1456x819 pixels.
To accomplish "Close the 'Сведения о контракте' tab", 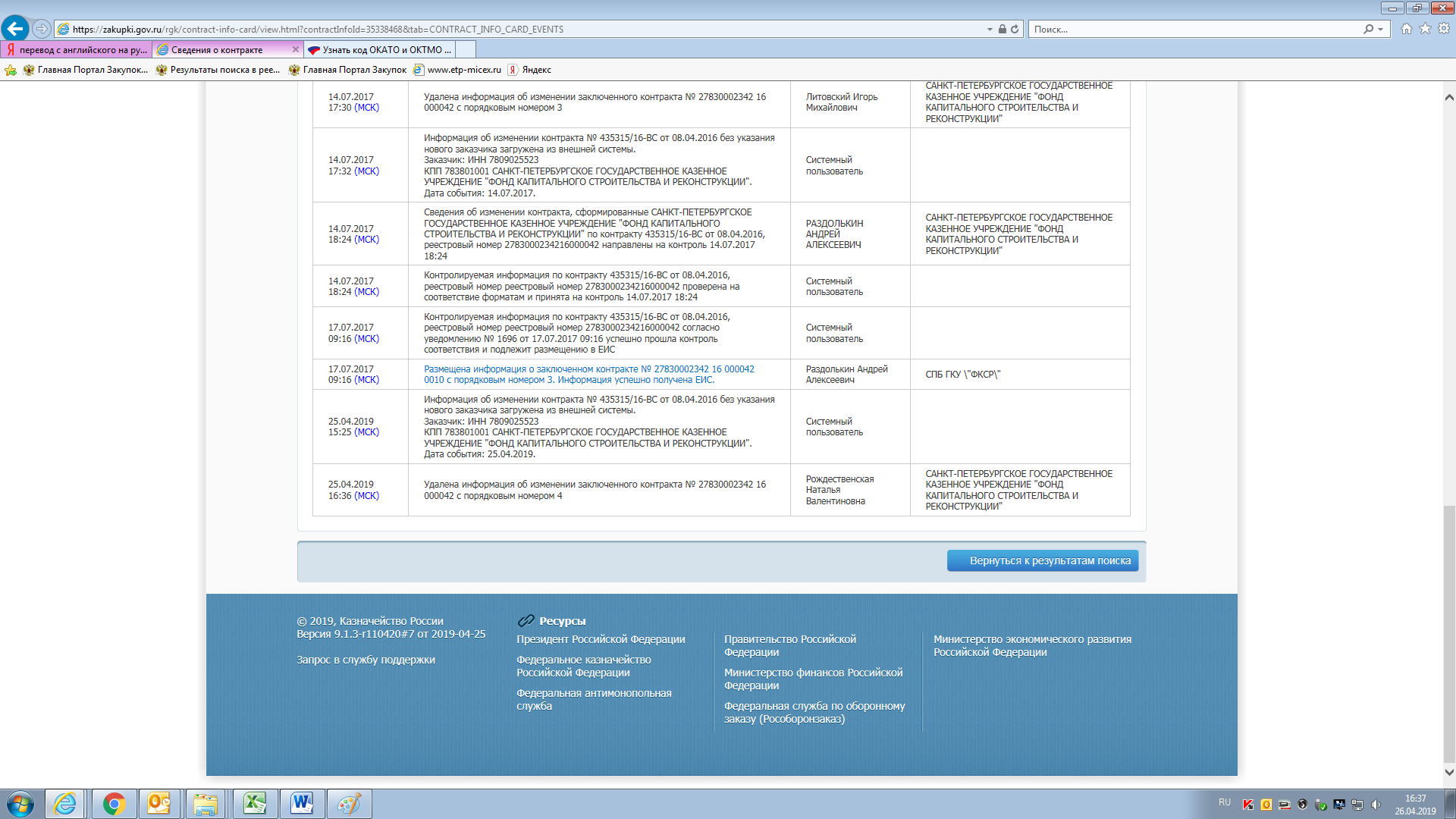I will [296, 49].
